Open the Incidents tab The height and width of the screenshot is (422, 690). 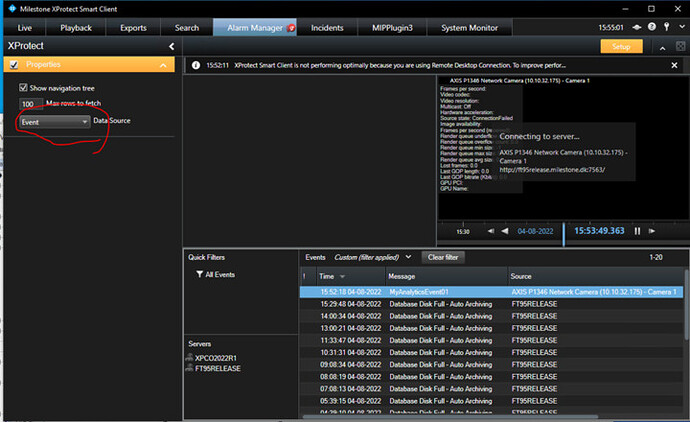click(327, 28)
